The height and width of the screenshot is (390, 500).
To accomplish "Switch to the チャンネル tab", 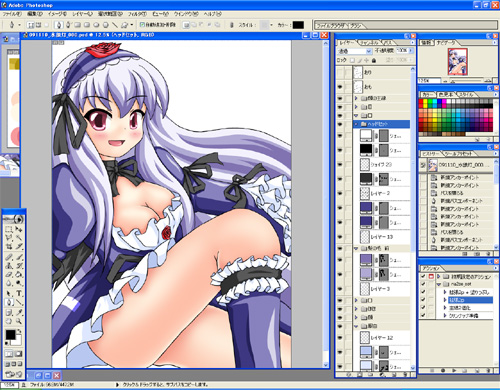I will click(369, 43).
